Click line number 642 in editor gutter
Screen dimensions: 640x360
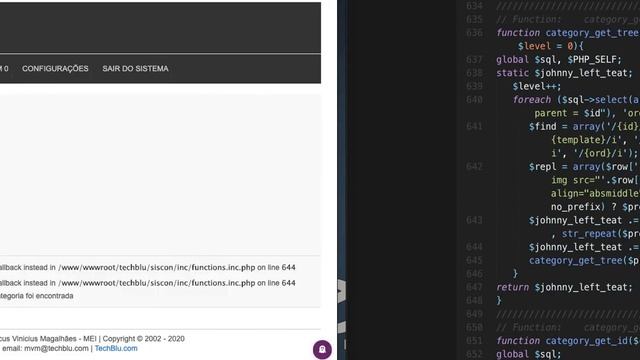pos(474,167)
